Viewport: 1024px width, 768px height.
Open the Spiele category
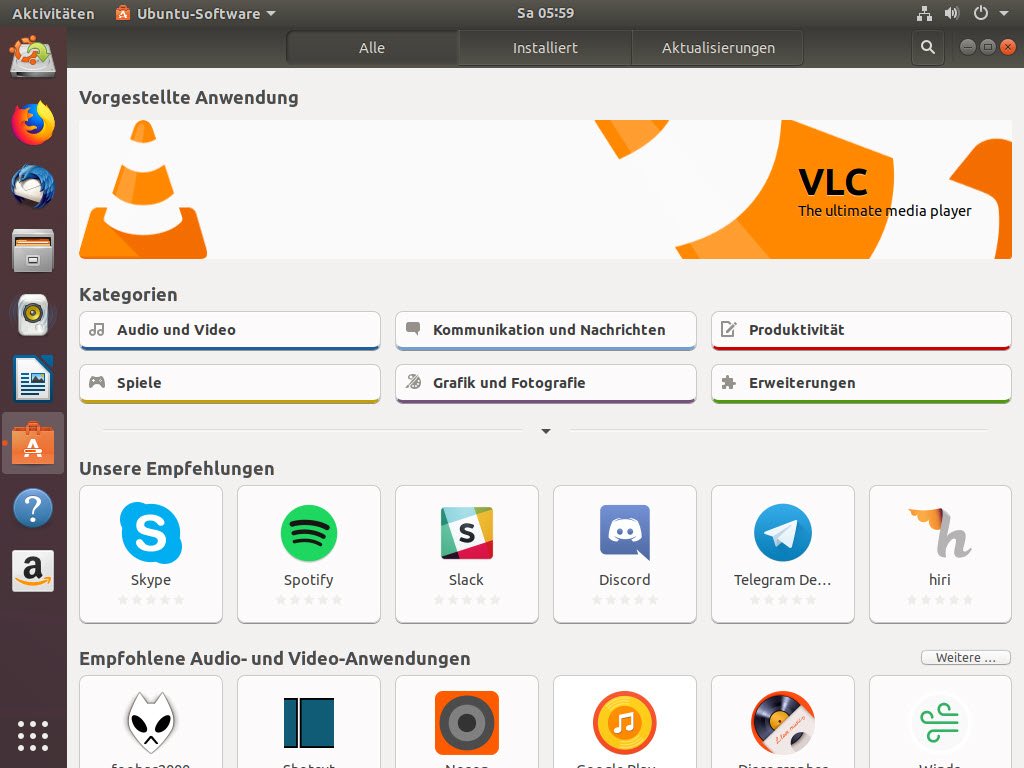click(x=230, y=383)
